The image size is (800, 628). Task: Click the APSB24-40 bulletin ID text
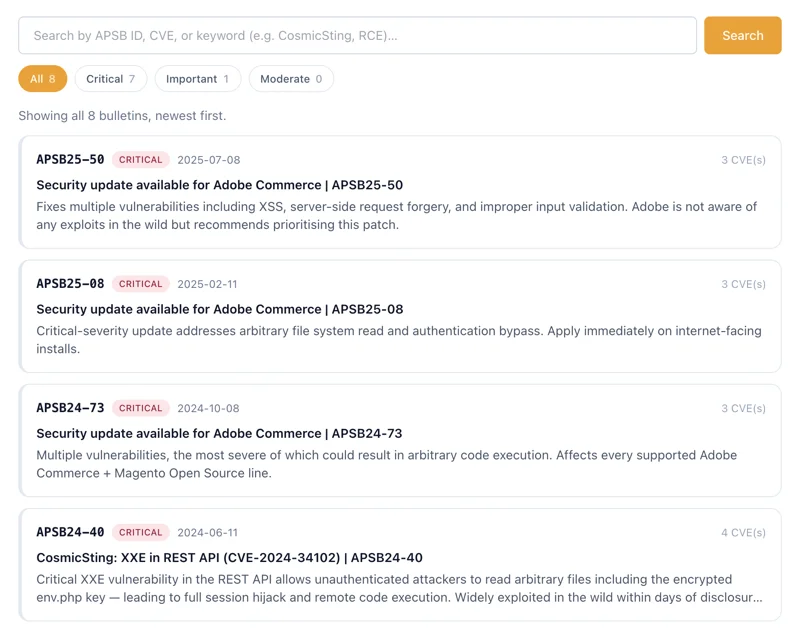point(70,532)
